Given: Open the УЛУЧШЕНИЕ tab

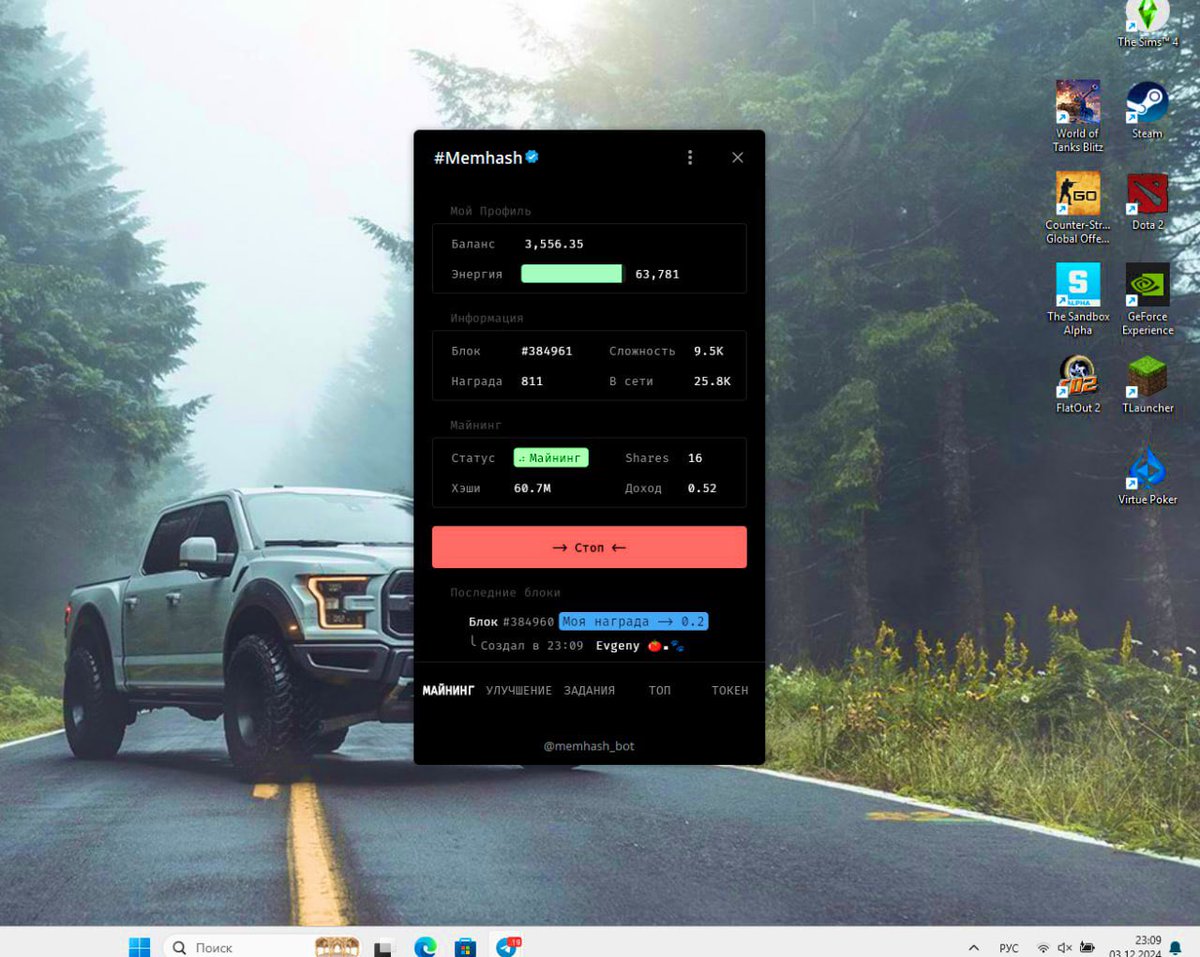Looking at the screenshot, I should pos(518,690).
